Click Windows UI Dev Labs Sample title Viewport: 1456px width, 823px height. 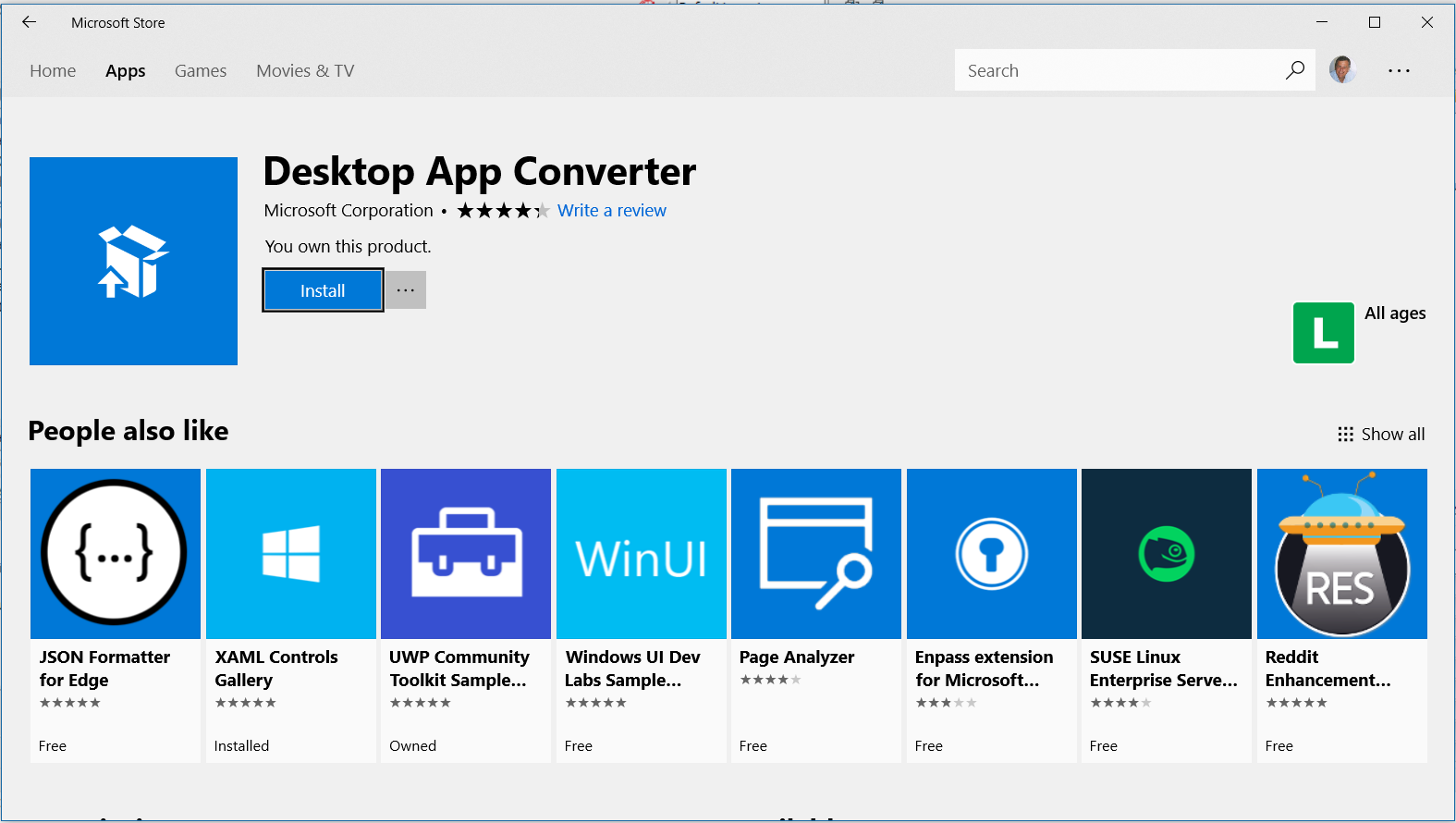[x=632, y=669]
